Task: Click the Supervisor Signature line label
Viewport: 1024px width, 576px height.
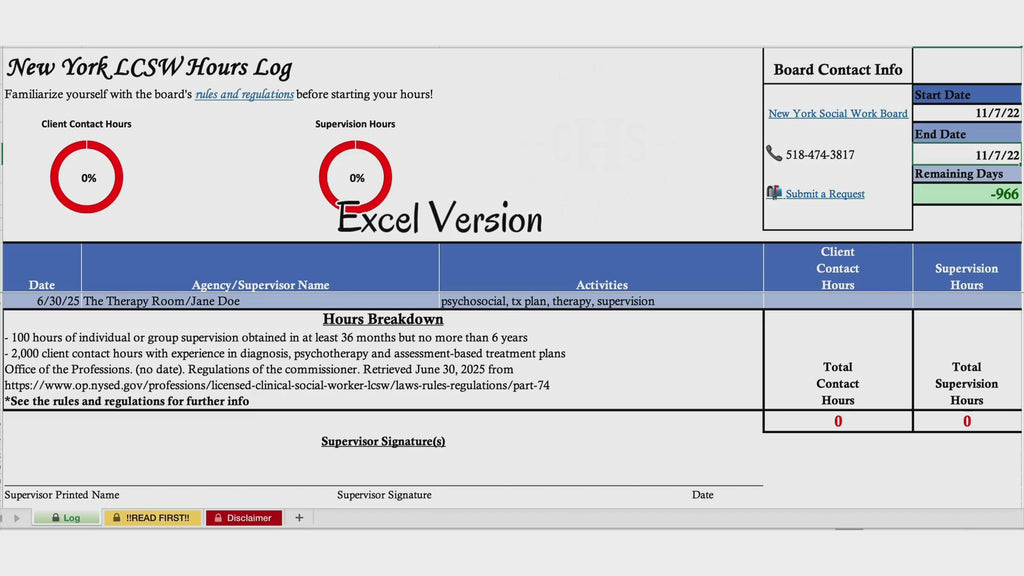Action: 384,495
